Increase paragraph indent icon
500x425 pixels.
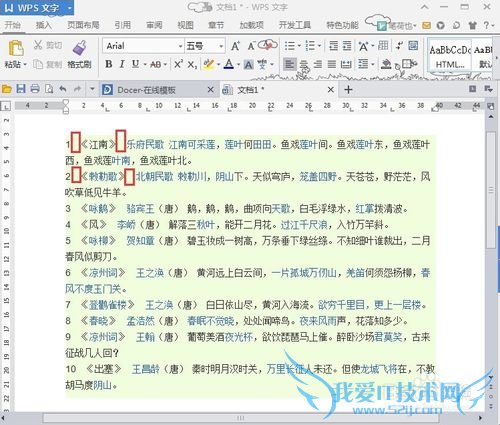347,46
